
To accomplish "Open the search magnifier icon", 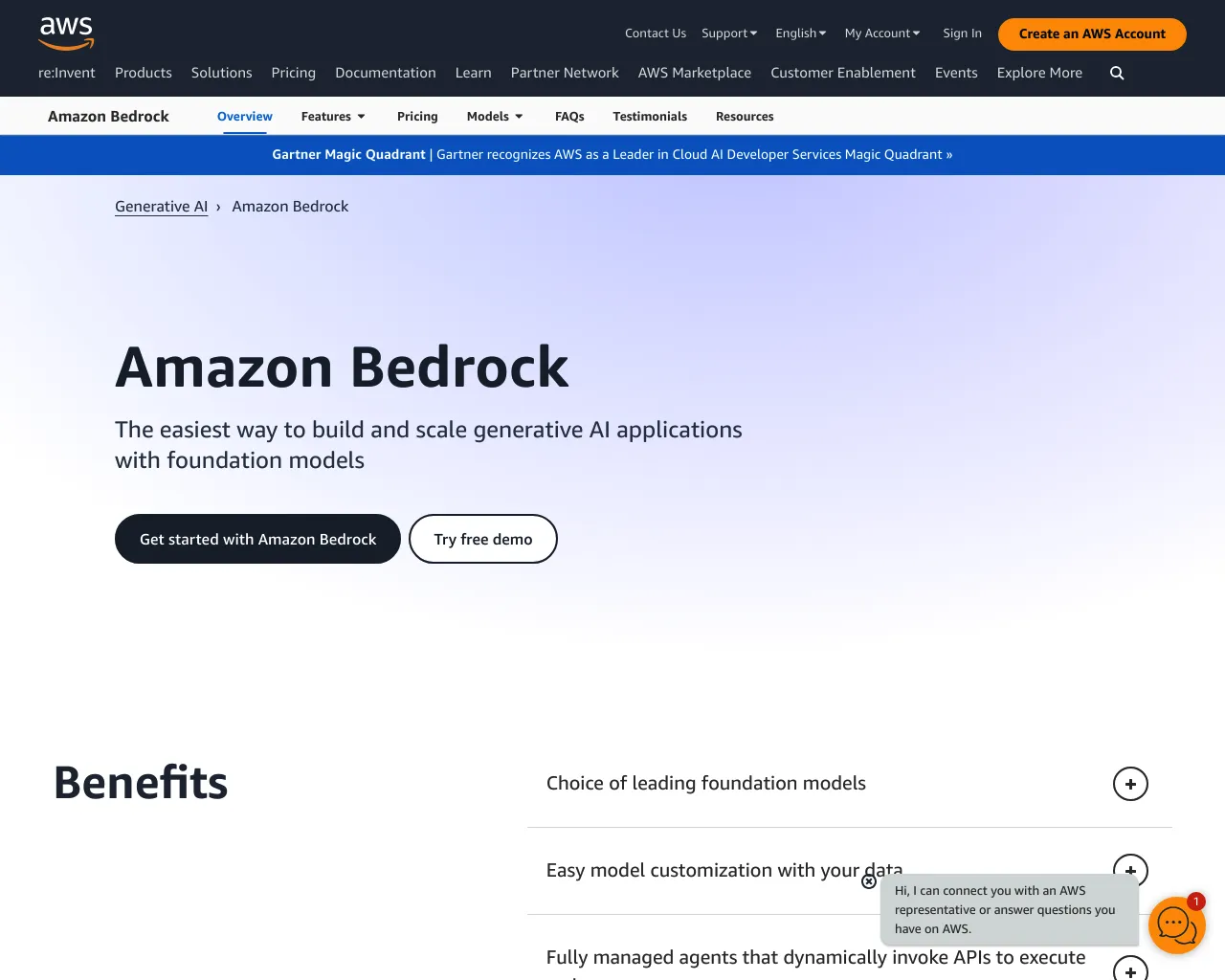I will 1116,73.
